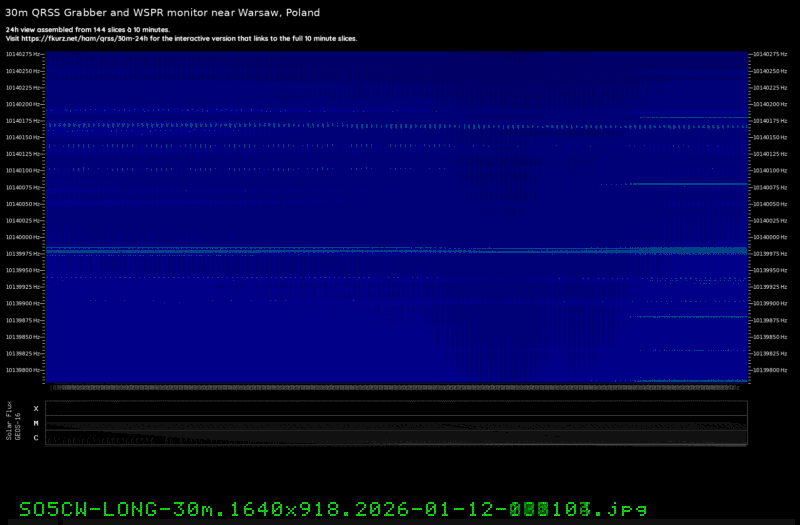Click the 10140100 Hz label on right axis

pyautogui.click(x=770, y=170)
